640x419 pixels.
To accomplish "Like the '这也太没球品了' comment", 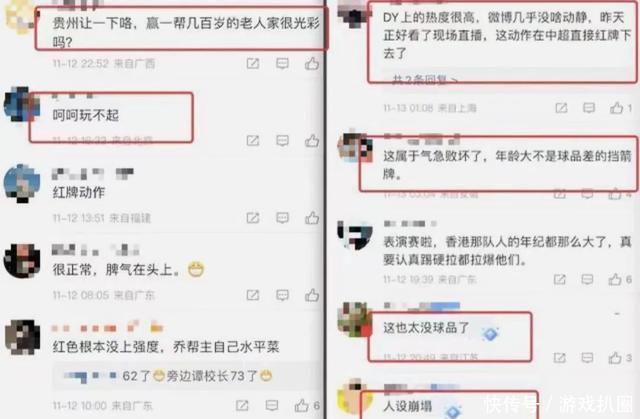I will [615, 358].
